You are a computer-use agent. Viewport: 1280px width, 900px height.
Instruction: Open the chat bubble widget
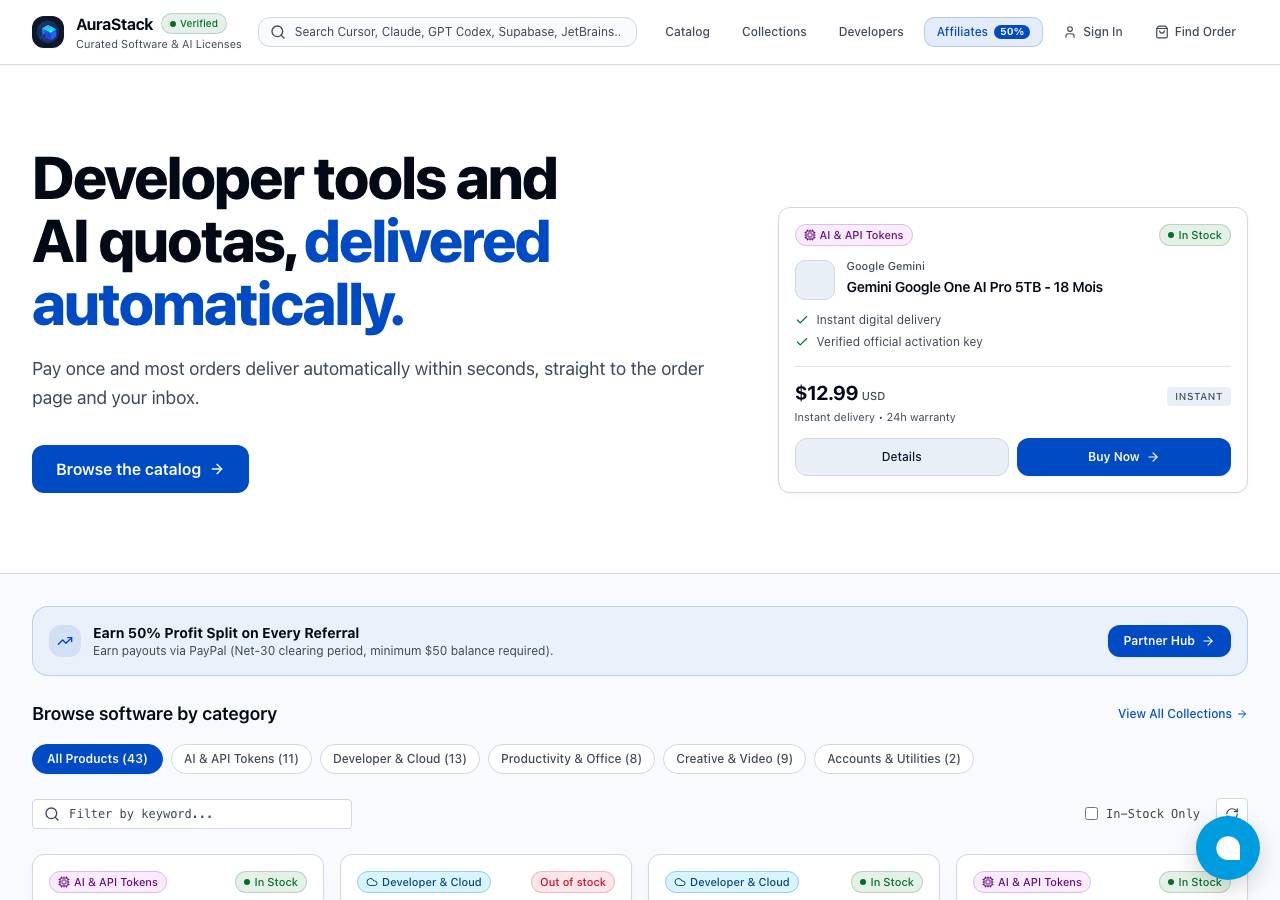click(1228, 848)
